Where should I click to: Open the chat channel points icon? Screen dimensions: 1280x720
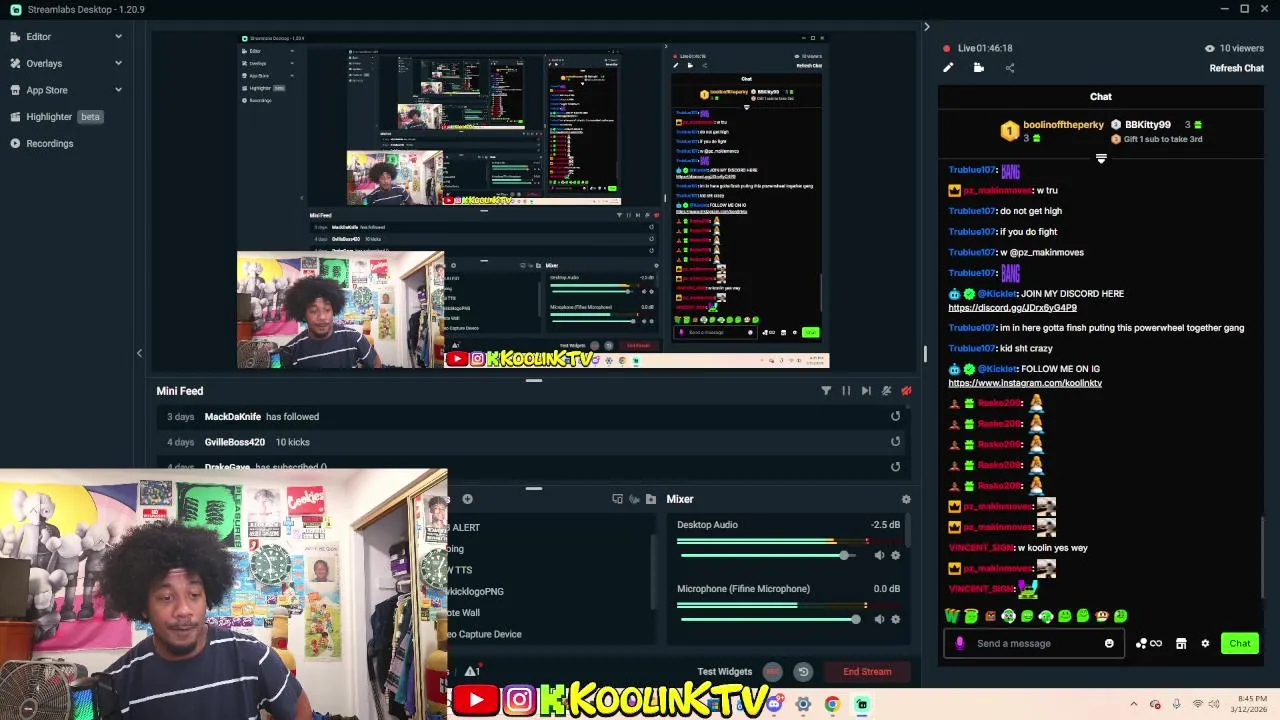(x=1148, y=643)
